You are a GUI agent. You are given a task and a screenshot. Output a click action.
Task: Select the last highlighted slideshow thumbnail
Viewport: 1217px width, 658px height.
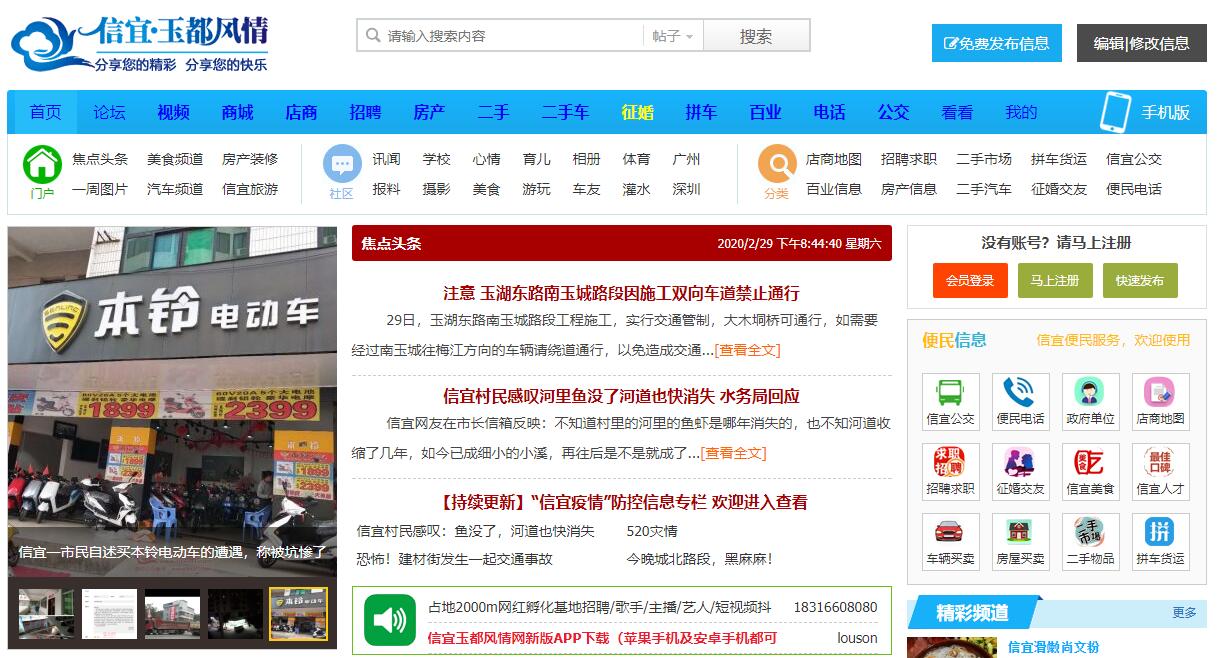click(x=298, y=613)
